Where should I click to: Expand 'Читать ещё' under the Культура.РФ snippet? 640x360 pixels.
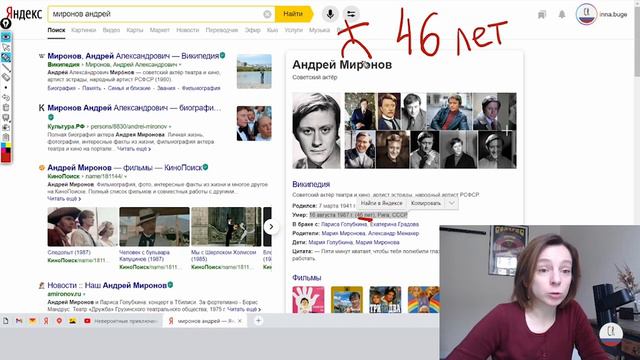[134, 149]
